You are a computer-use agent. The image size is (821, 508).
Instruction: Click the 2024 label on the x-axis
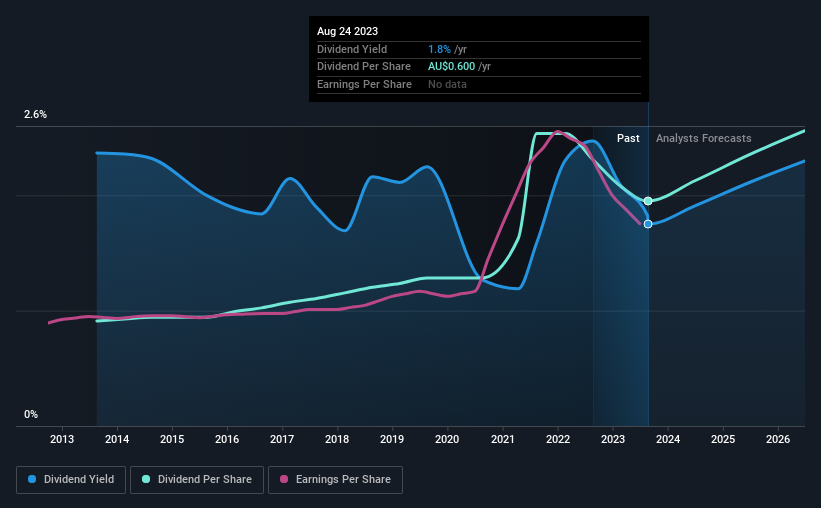668,439
